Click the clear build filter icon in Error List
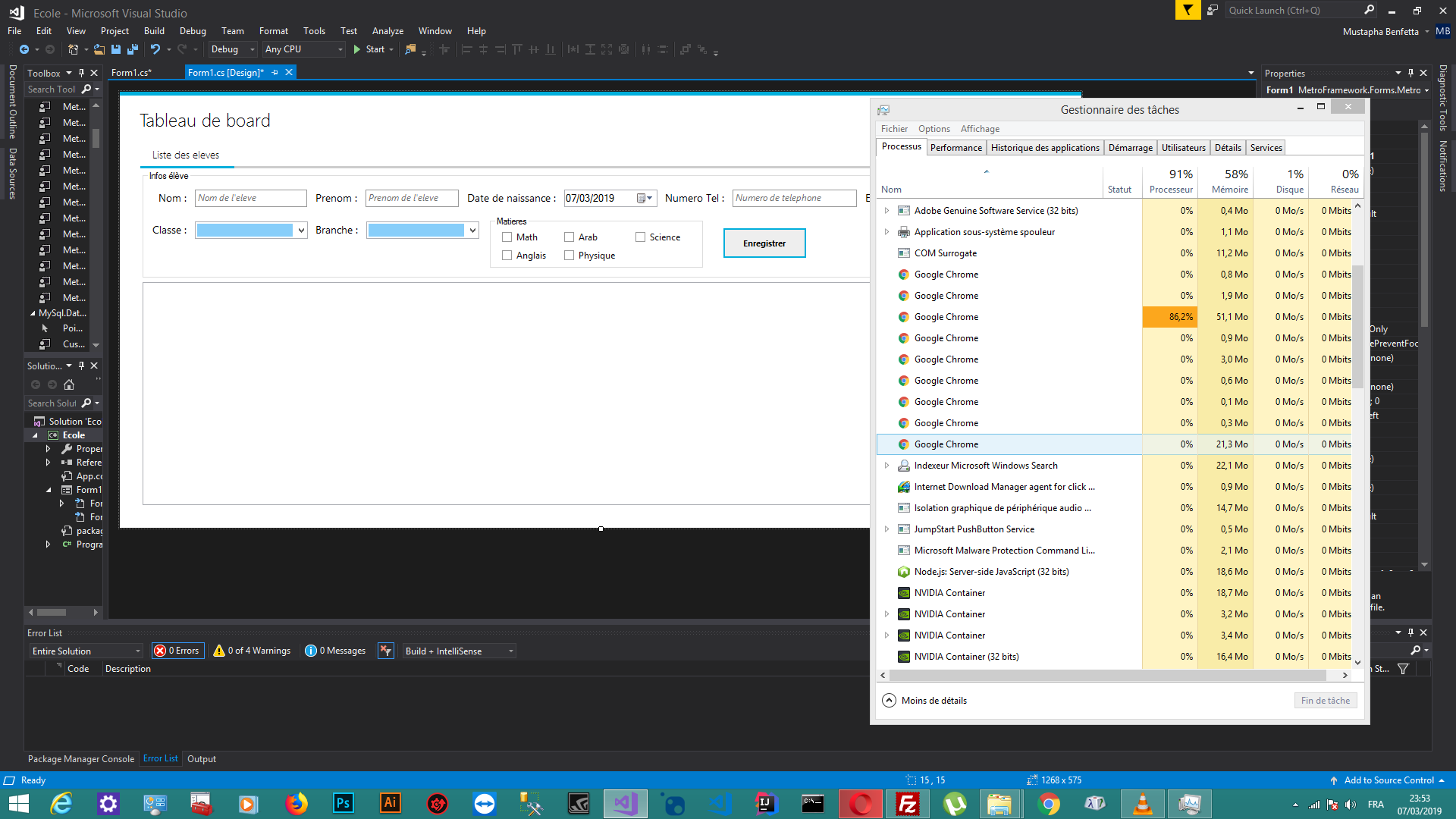The height and width of the screenshot is (819, 1456). tap(386, 651)
